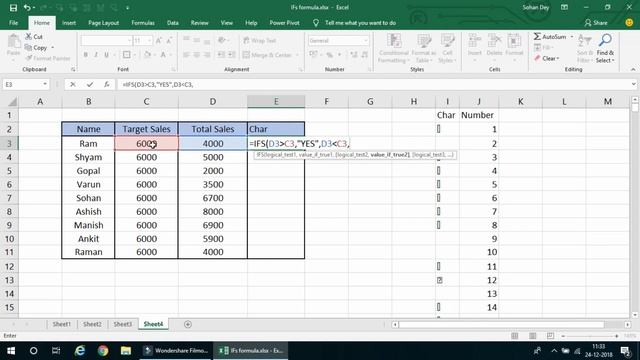Open the Review ribbon tab
The height and width of the screenshot is (360, 640).
[x=199, y=23]
